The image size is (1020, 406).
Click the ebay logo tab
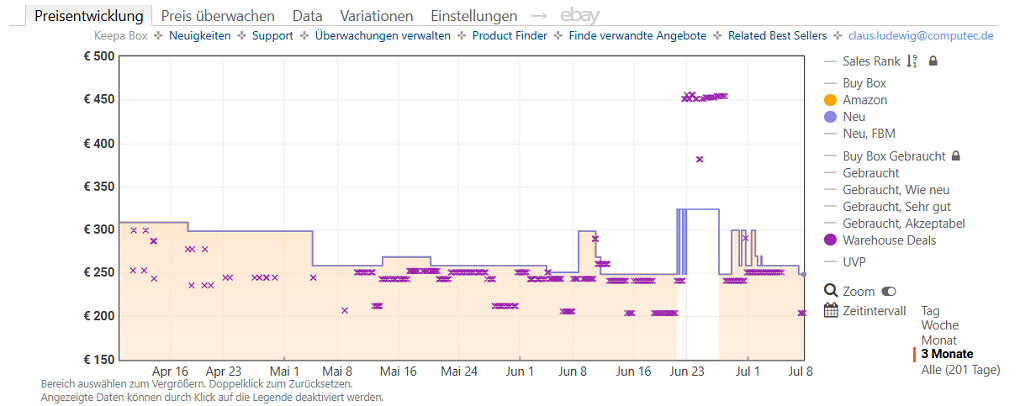[580, 16]
